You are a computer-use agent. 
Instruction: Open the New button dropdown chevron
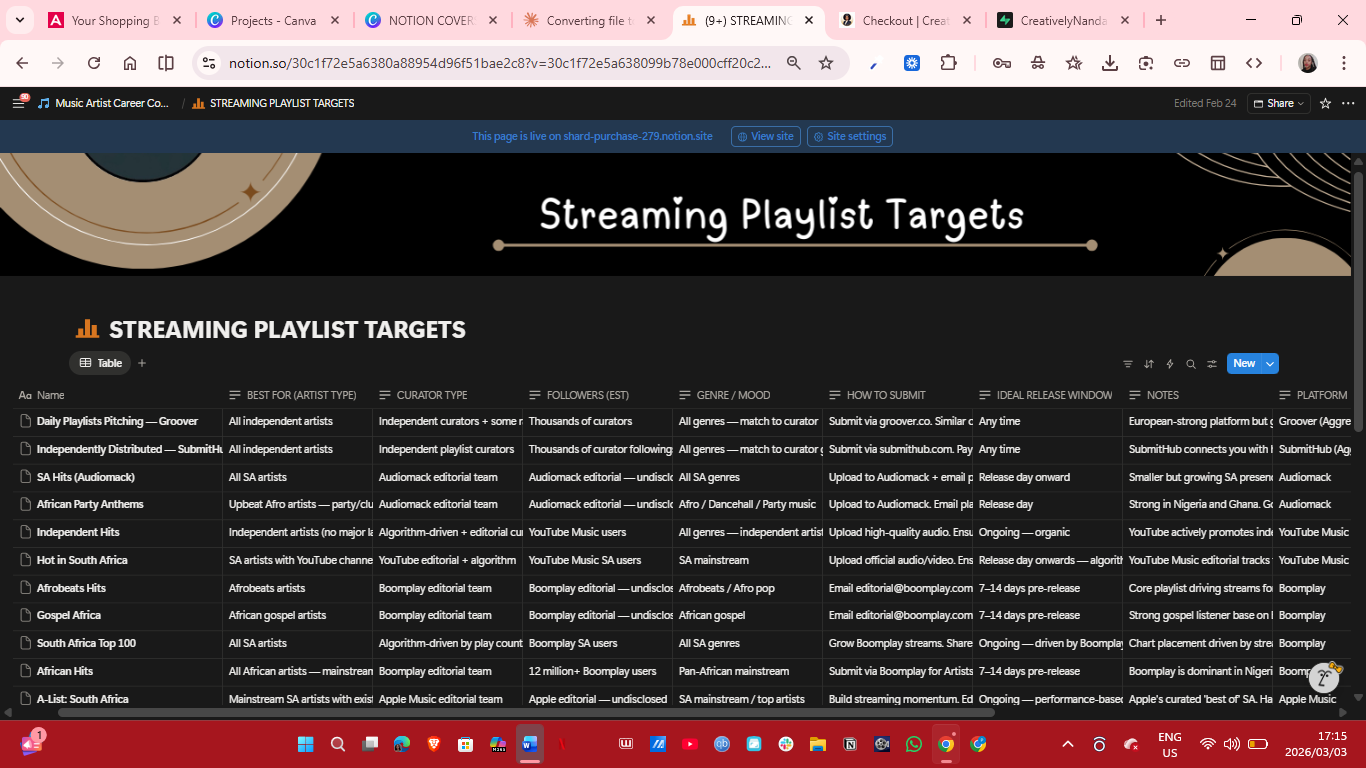(1269, 363)
